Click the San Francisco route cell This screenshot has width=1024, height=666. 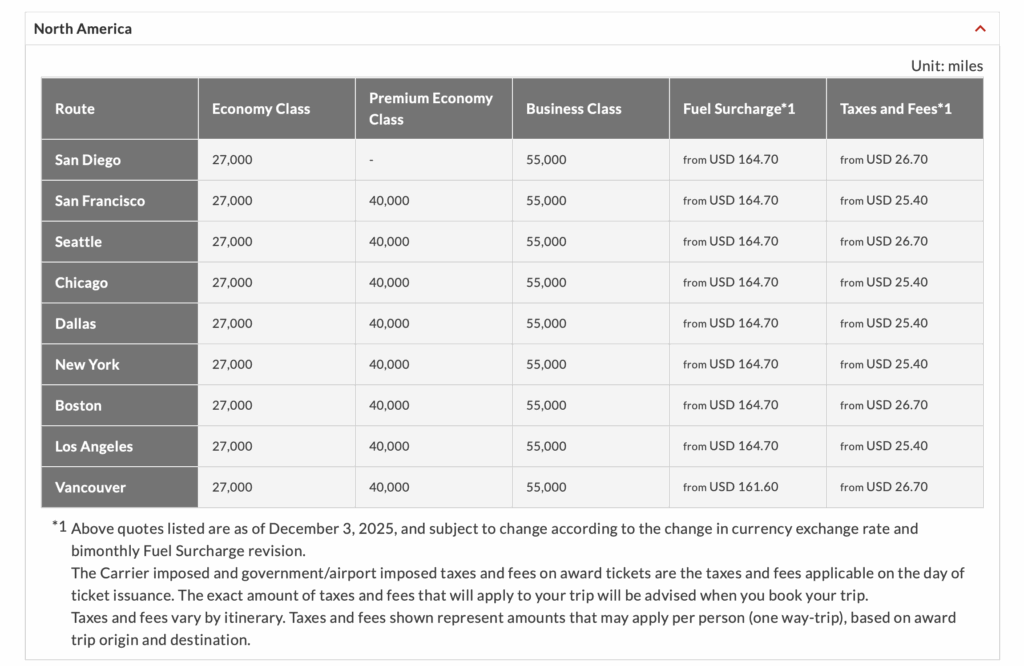point(100,201)
